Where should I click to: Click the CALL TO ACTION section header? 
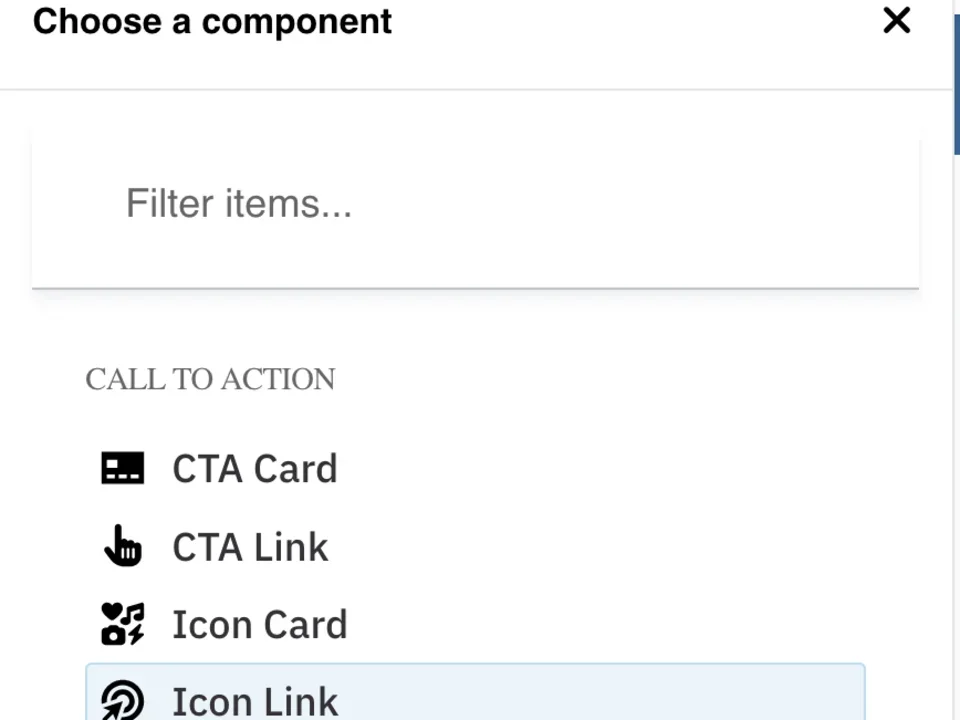point(210,379)
